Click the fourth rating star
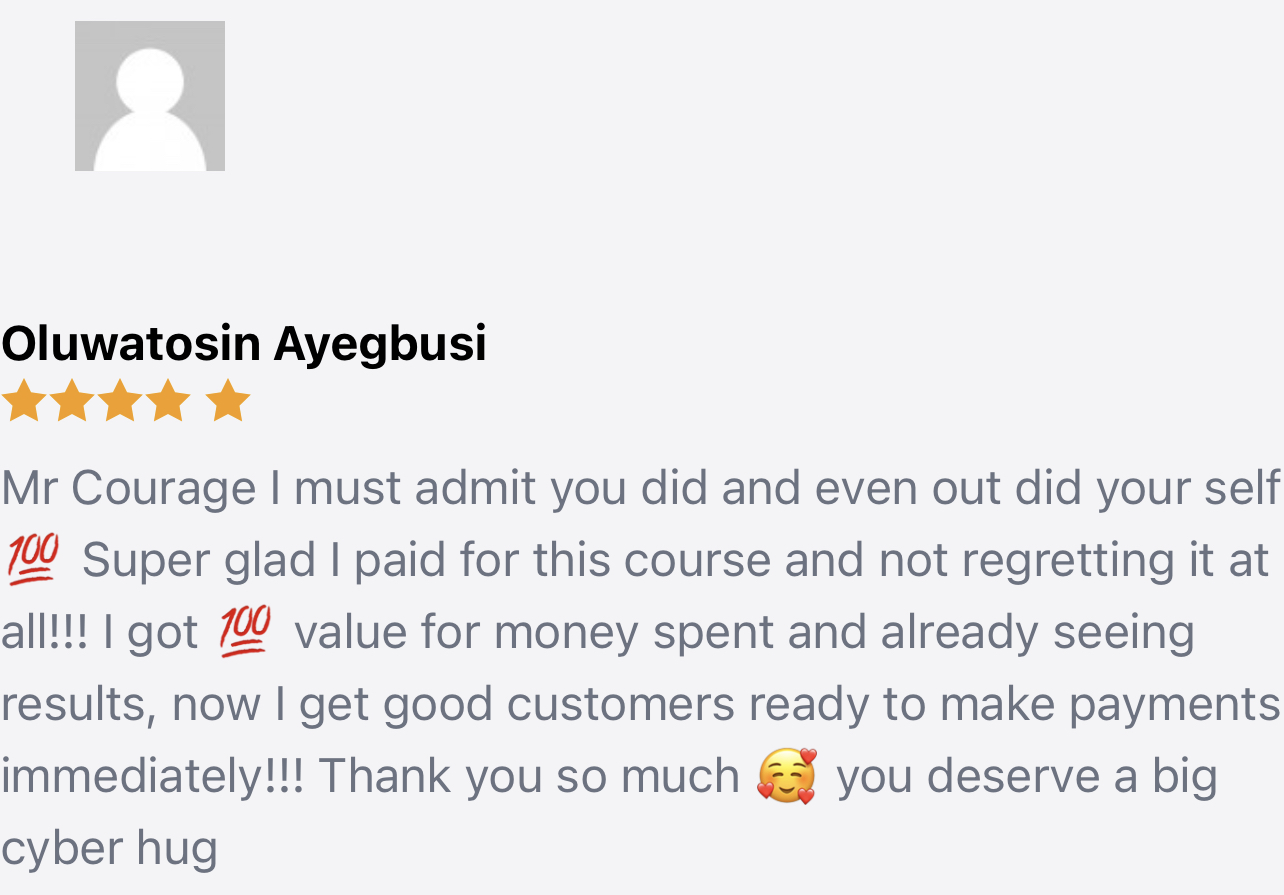1284x895 pixels. tap(168, 401)
